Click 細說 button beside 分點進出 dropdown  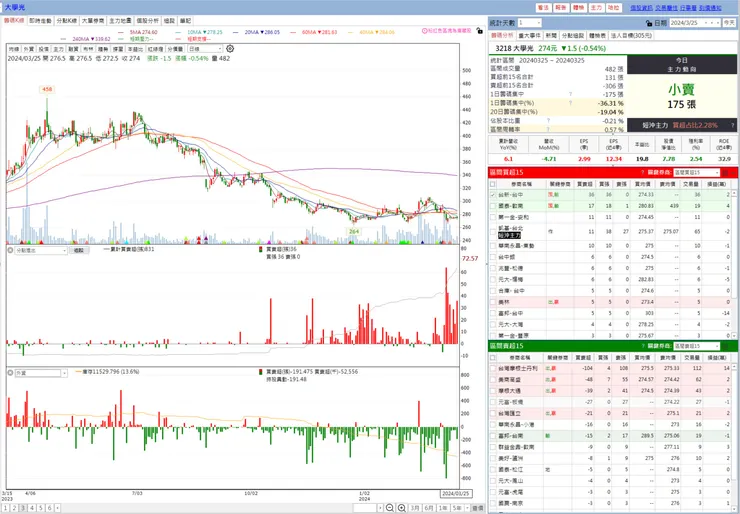[78, 250]
